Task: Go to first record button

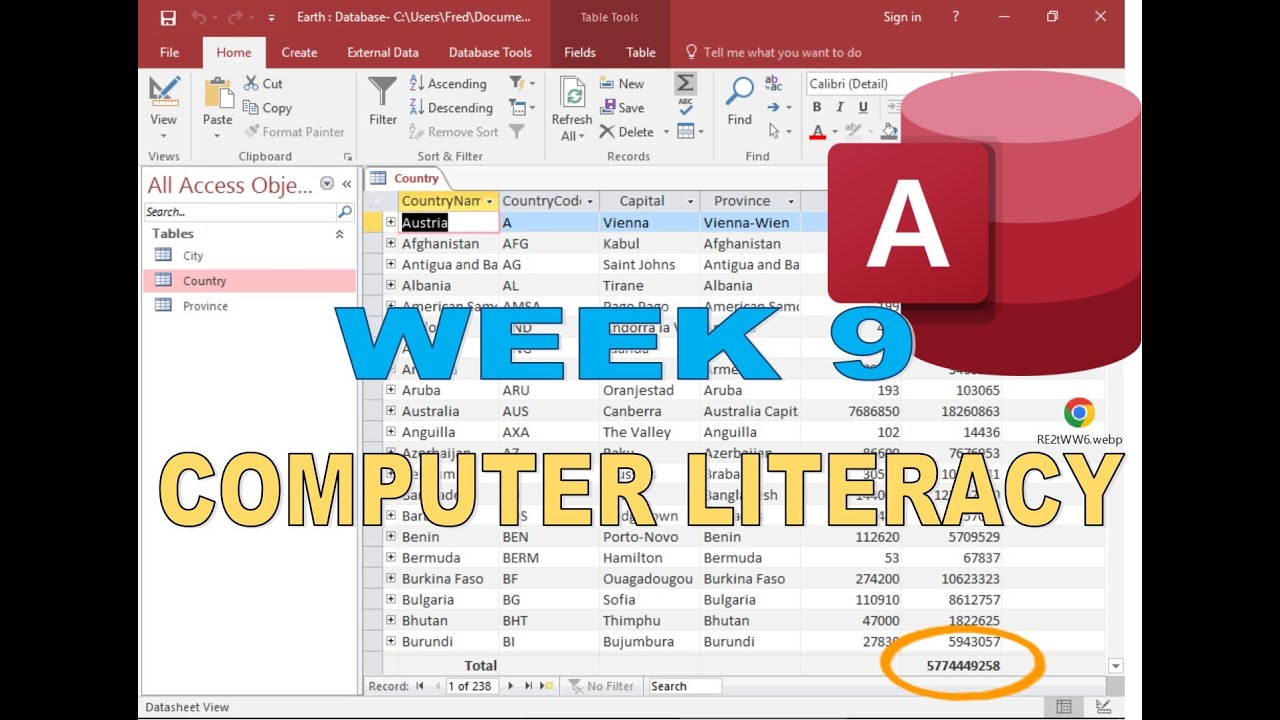Action: pyautogui.click(x=421, y=686)
